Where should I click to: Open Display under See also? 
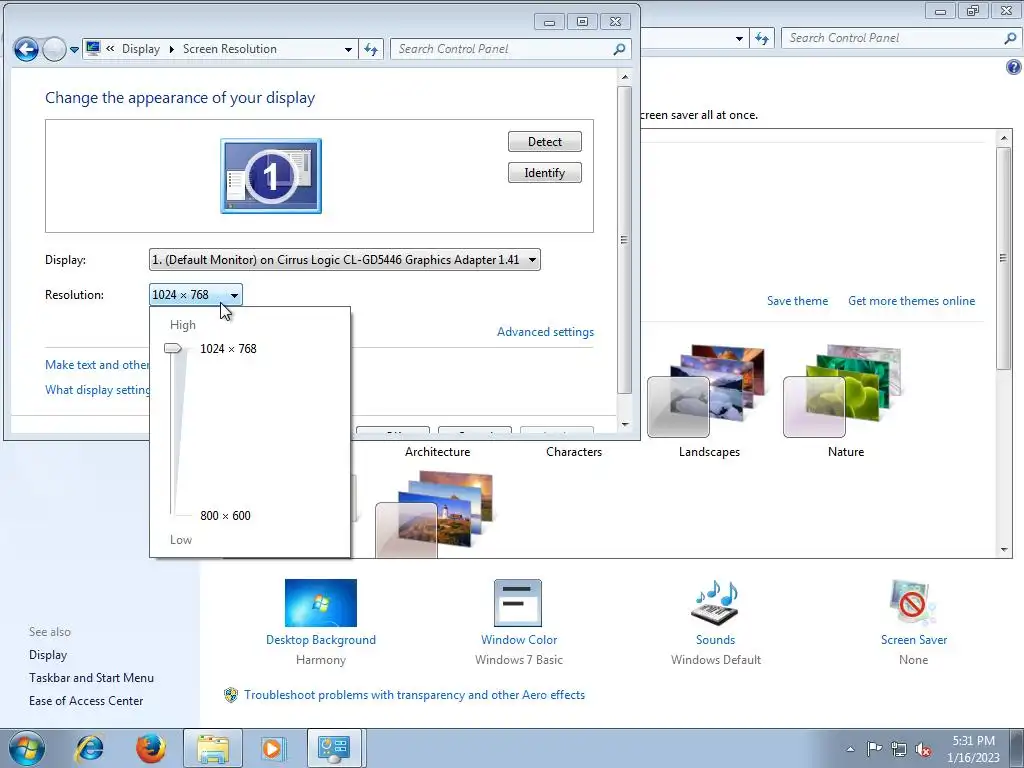tap(48, 655)
